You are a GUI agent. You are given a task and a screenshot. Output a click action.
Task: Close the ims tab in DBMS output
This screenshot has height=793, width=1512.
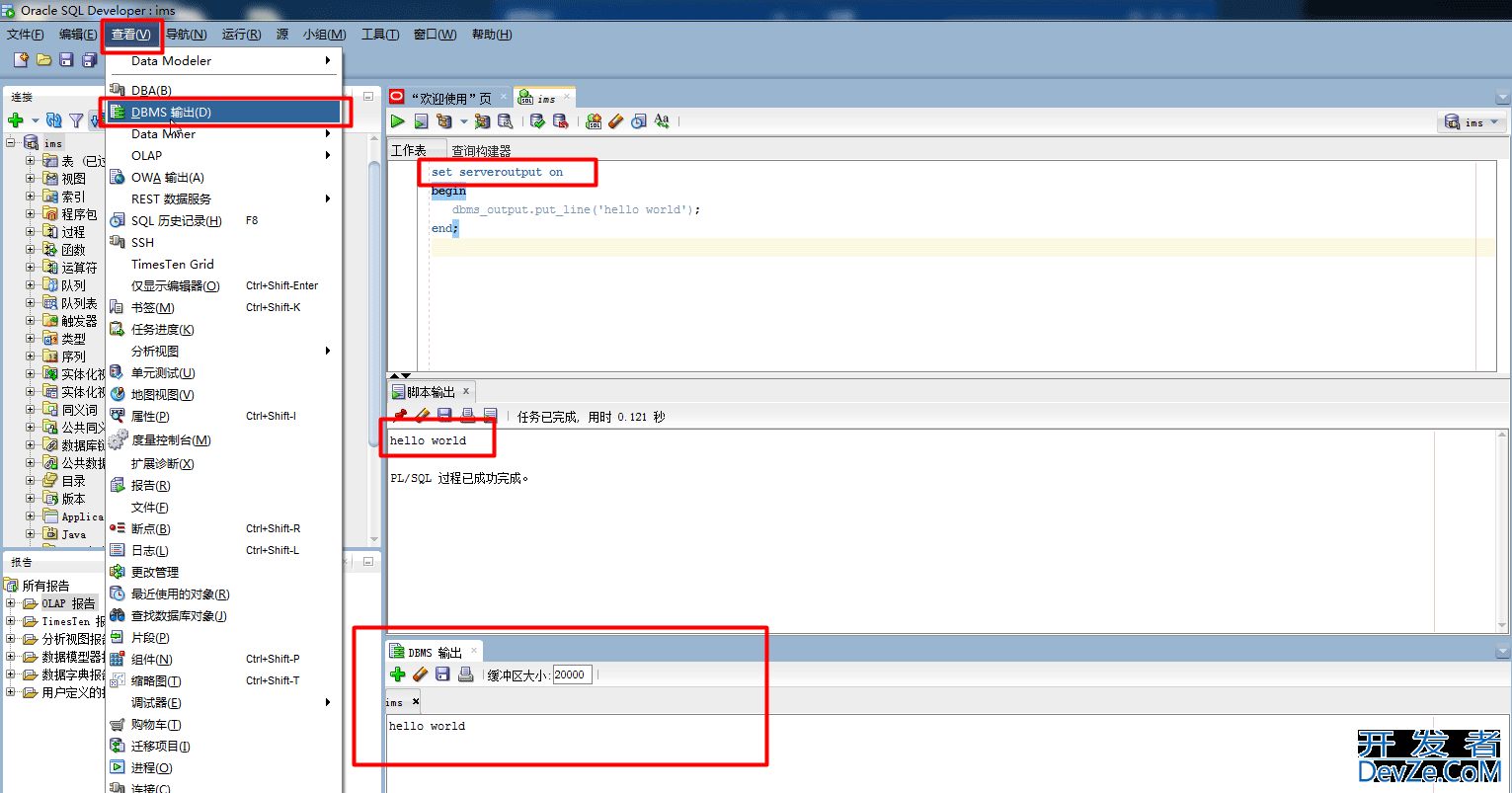416,701
